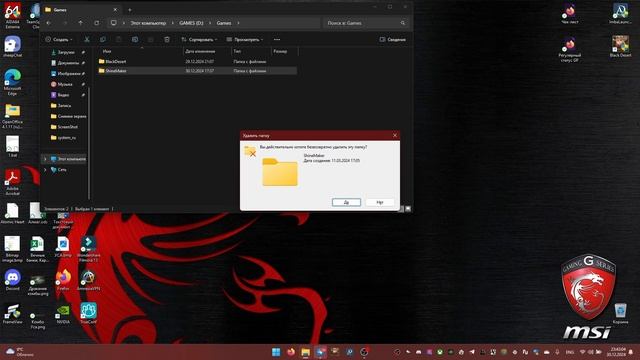
Task: Click the Xbox tray icon
Action: coord(440,352)
